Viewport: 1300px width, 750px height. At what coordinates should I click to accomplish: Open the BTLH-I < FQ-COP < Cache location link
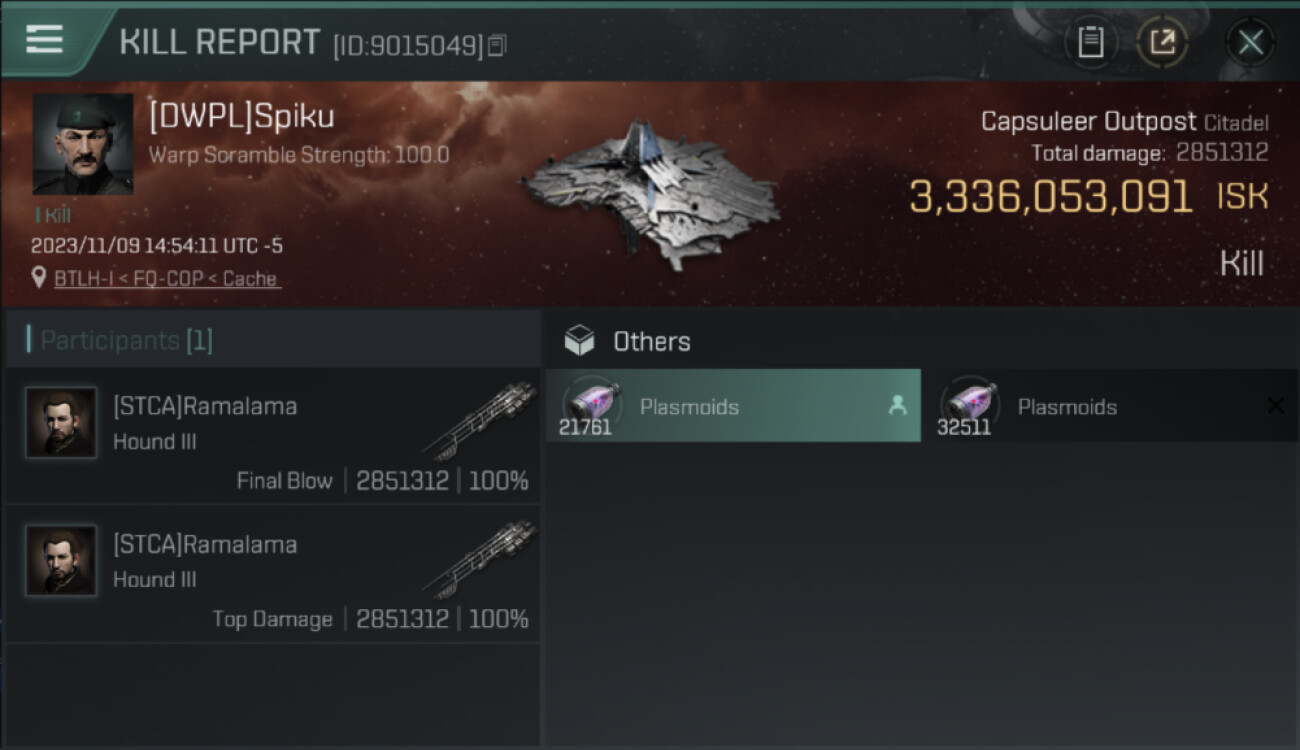click(x=166, y=279)
